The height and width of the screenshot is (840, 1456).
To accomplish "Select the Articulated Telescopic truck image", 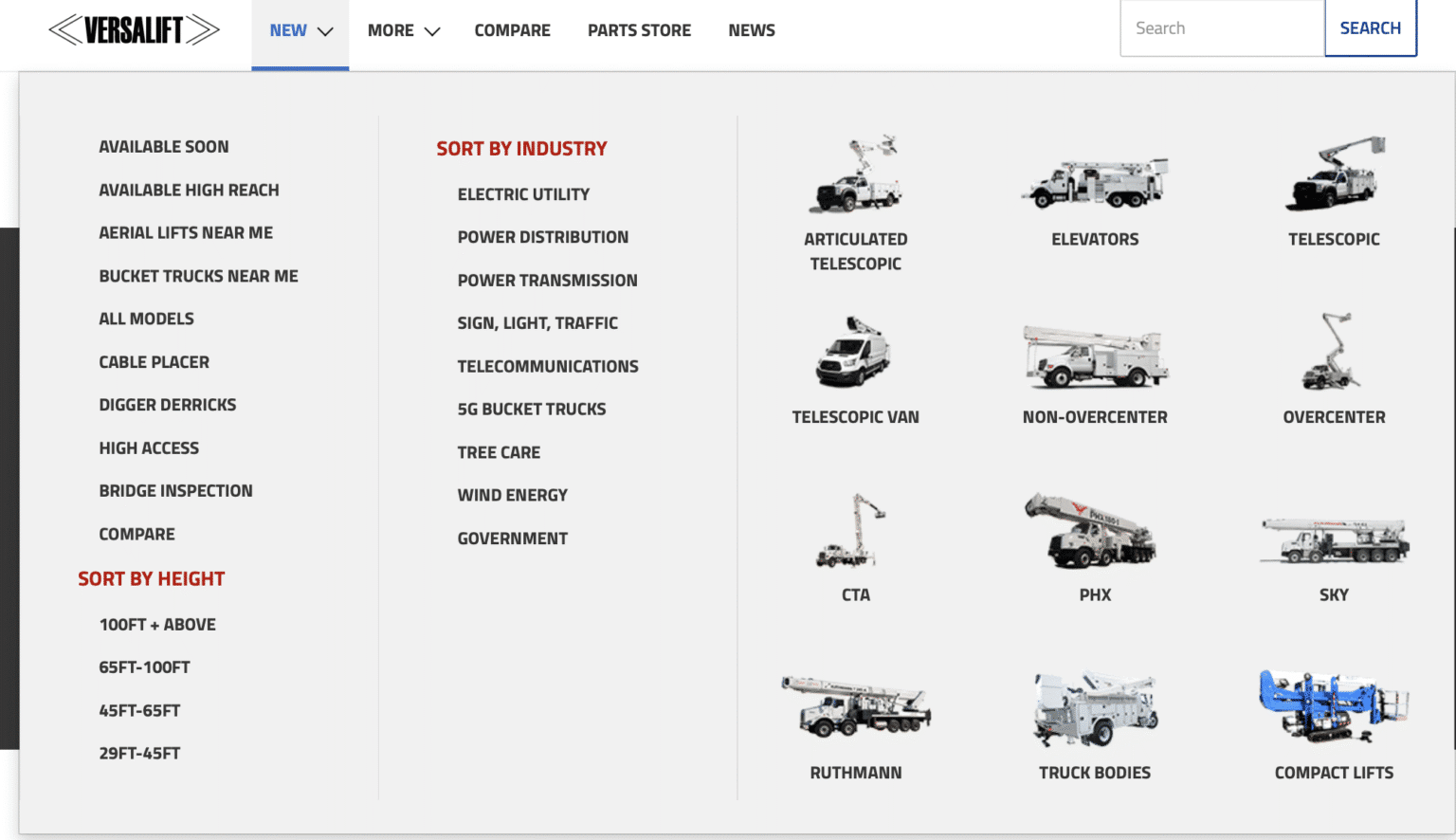I will click(x=855, y=174).
